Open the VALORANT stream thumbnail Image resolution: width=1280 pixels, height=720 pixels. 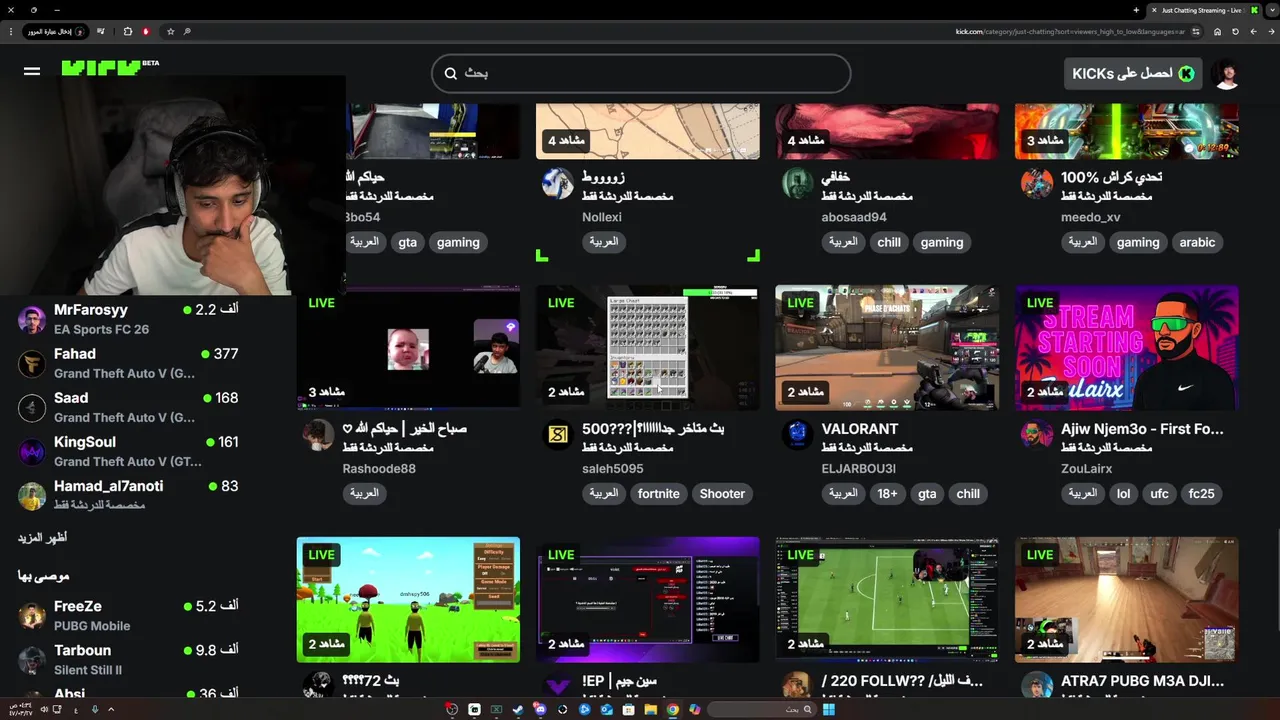coord(887,348)
